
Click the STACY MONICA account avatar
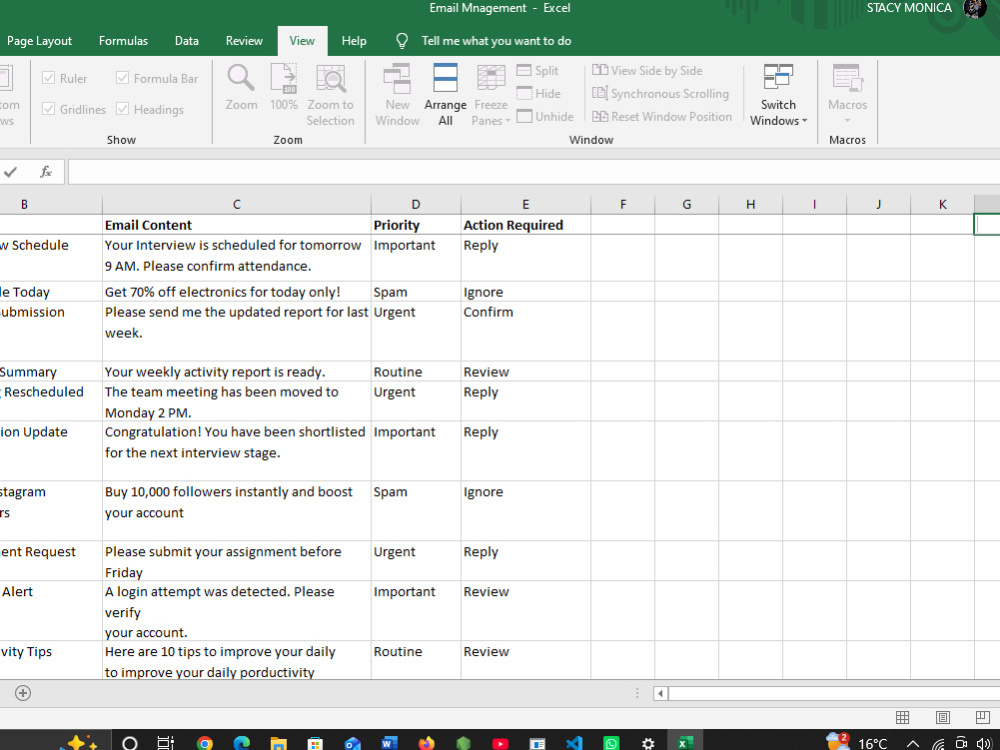tap(974, 8)
